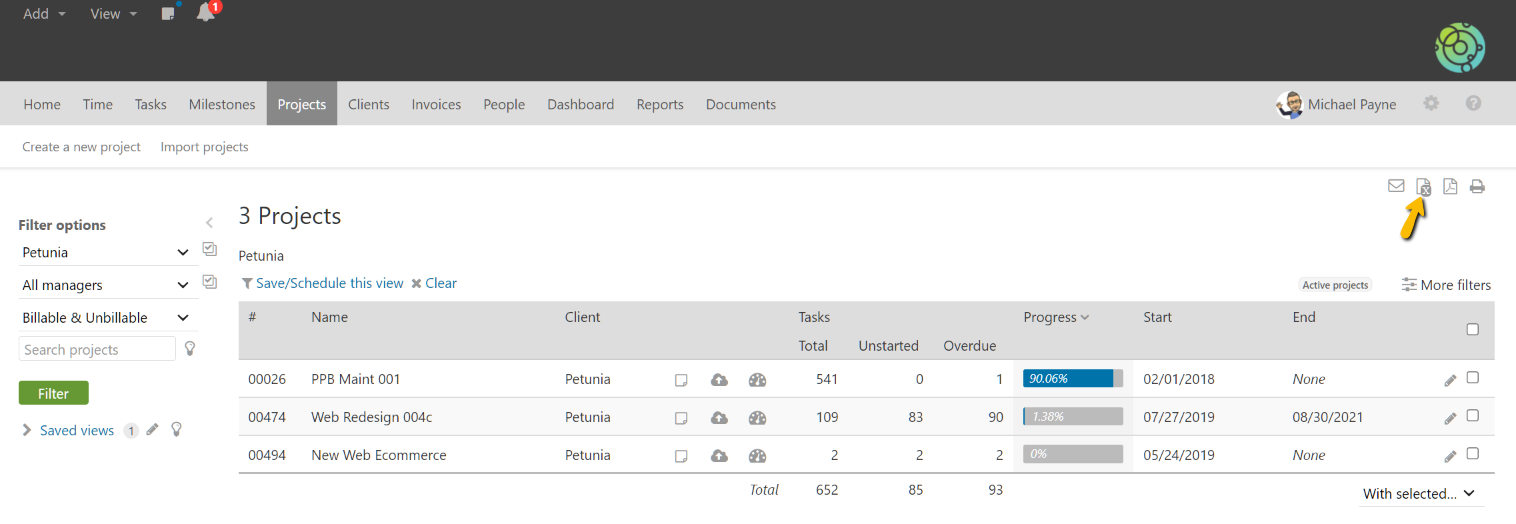Viewport: 1516px width, 524px height.
Task: Open the Add menu
Action: 44,14
